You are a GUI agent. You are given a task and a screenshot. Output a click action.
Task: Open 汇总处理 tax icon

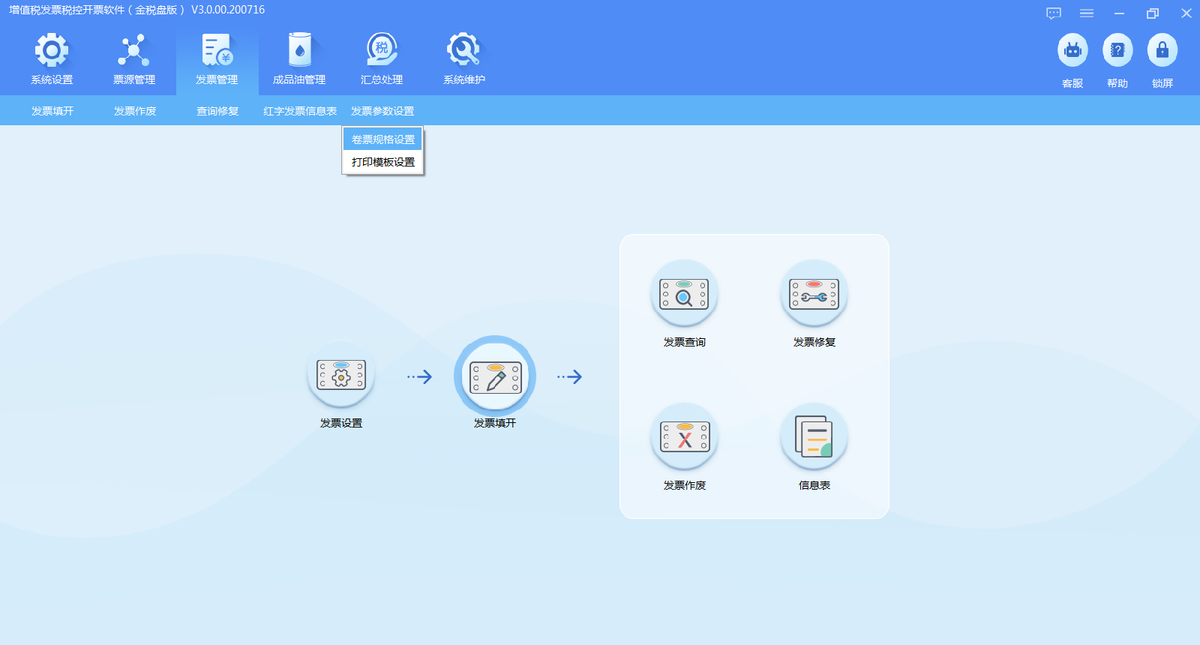382,50
